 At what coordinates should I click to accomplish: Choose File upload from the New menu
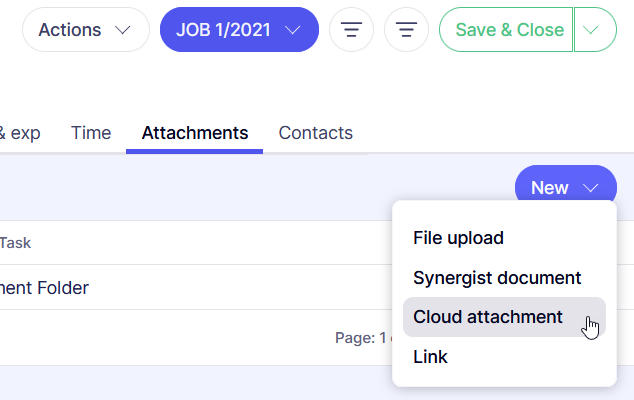[458, 238]
